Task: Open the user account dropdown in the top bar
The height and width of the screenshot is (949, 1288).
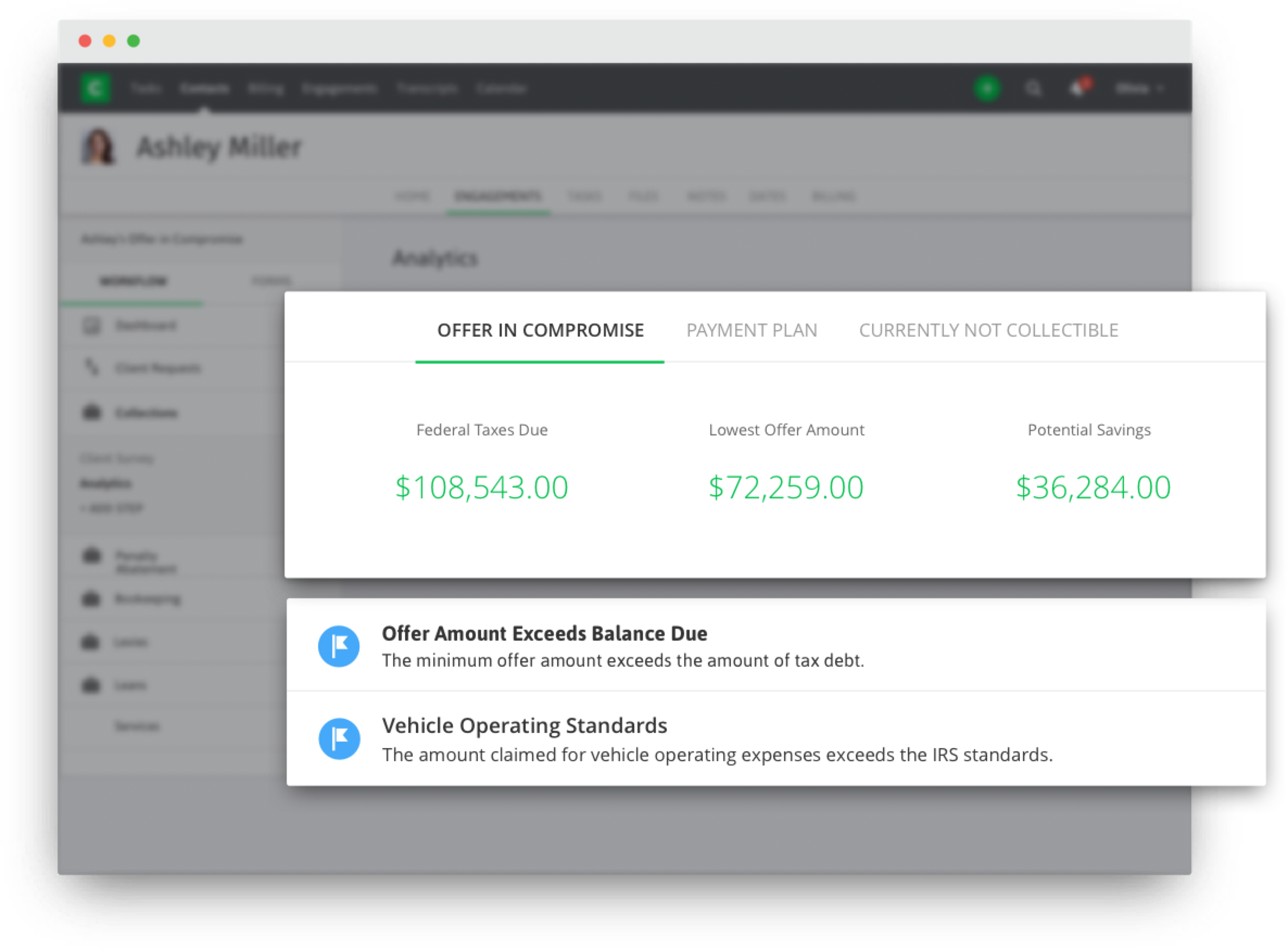Action: click(1138, 88)
